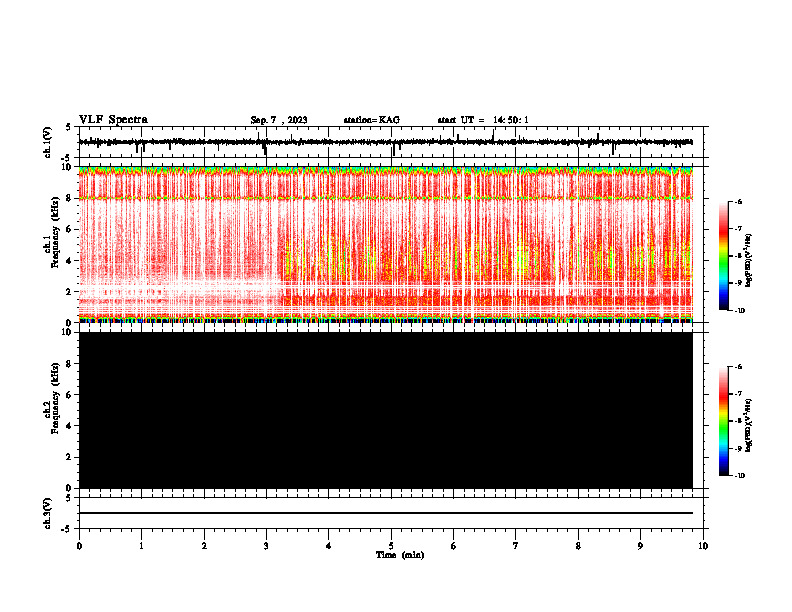Click inside the black ch.2 spectrogram panel

pos(386,410)
